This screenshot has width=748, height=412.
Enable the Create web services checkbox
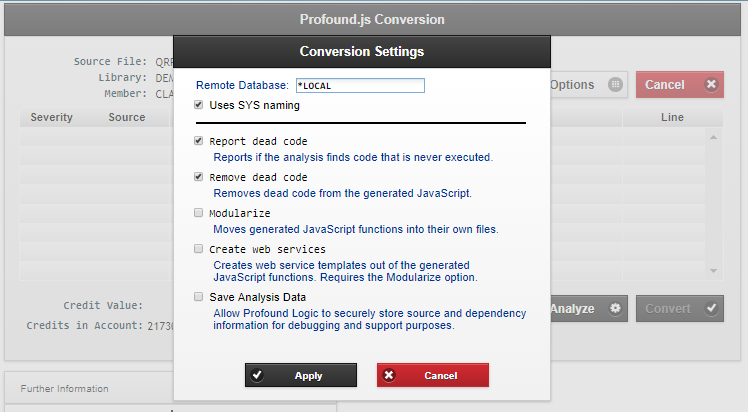pos(200,249)
